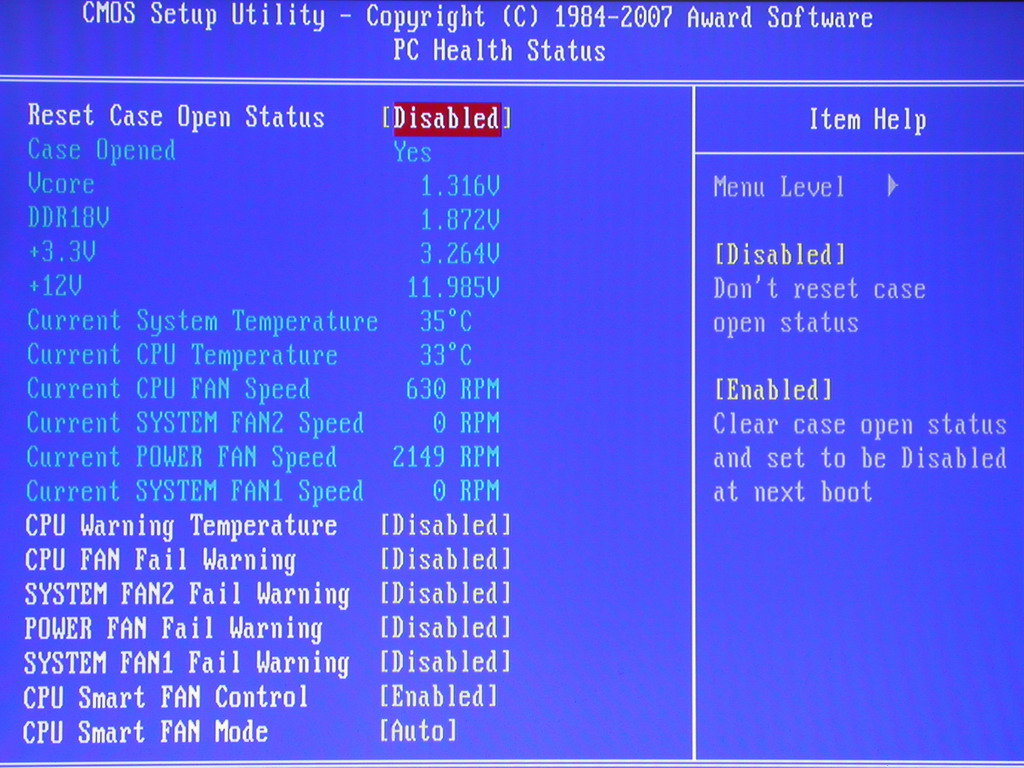Select the Reset Case Open Status [Disabled] value
Viewport: 1024px width, 768px height.
447,119
